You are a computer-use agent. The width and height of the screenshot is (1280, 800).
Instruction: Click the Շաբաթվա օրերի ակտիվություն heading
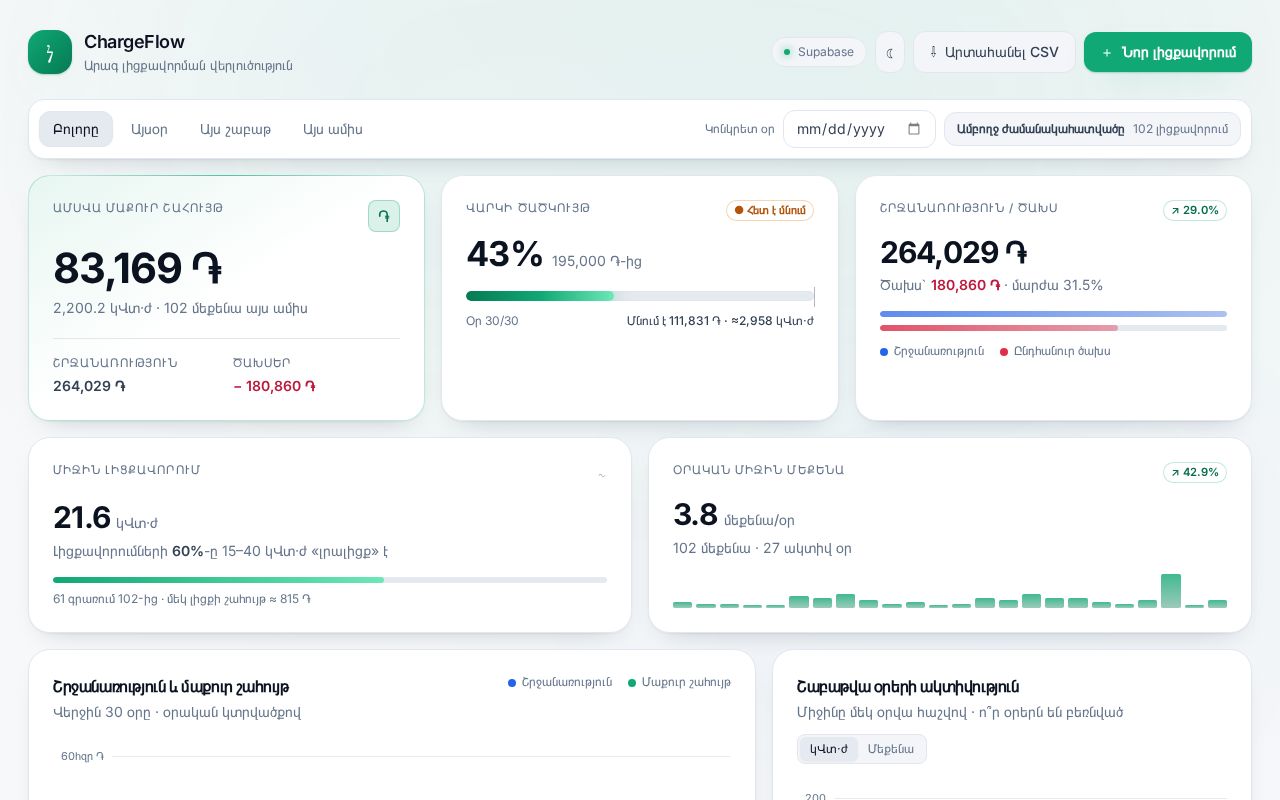coord(908,687)
